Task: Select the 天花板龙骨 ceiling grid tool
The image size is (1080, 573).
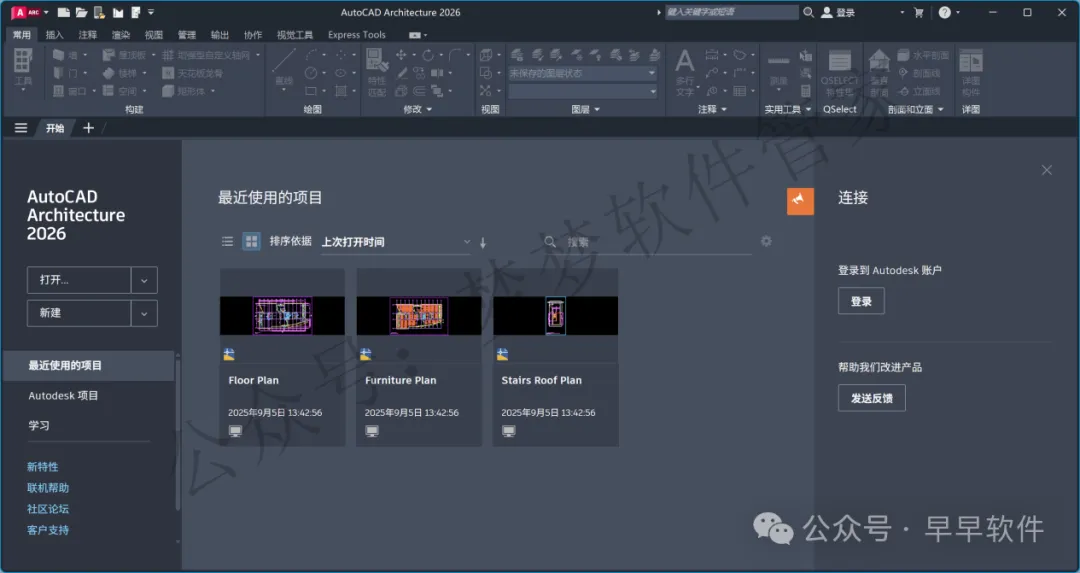Action: click(x=192, y=72)
